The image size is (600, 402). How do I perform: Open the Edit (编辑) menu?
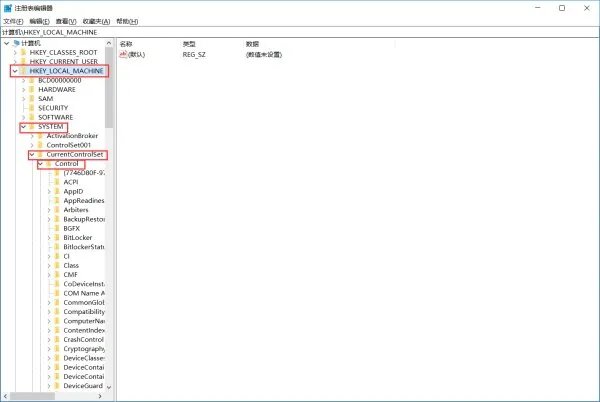point(39,21)
